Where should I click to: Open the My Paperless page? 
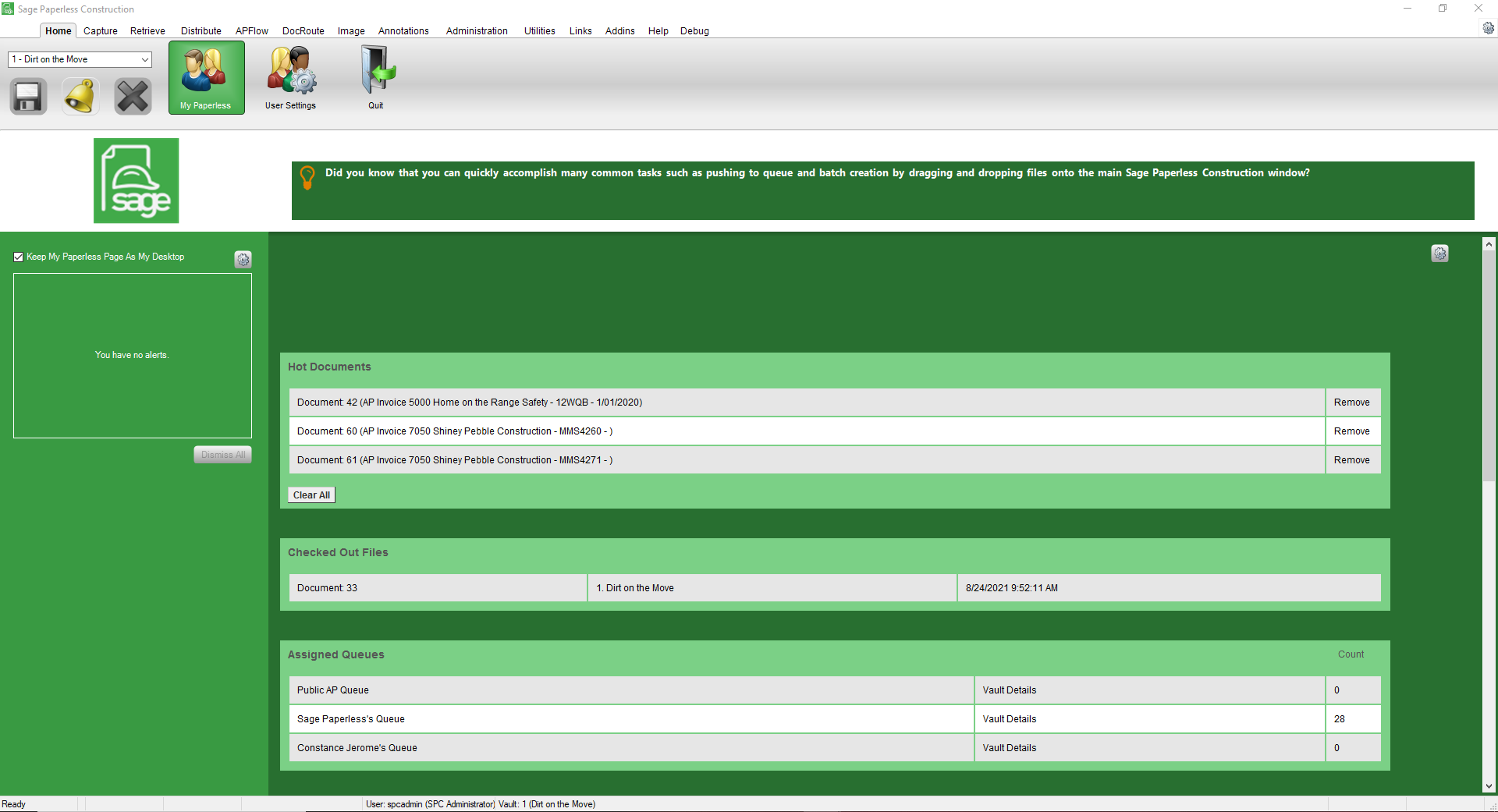pos(206,77)
